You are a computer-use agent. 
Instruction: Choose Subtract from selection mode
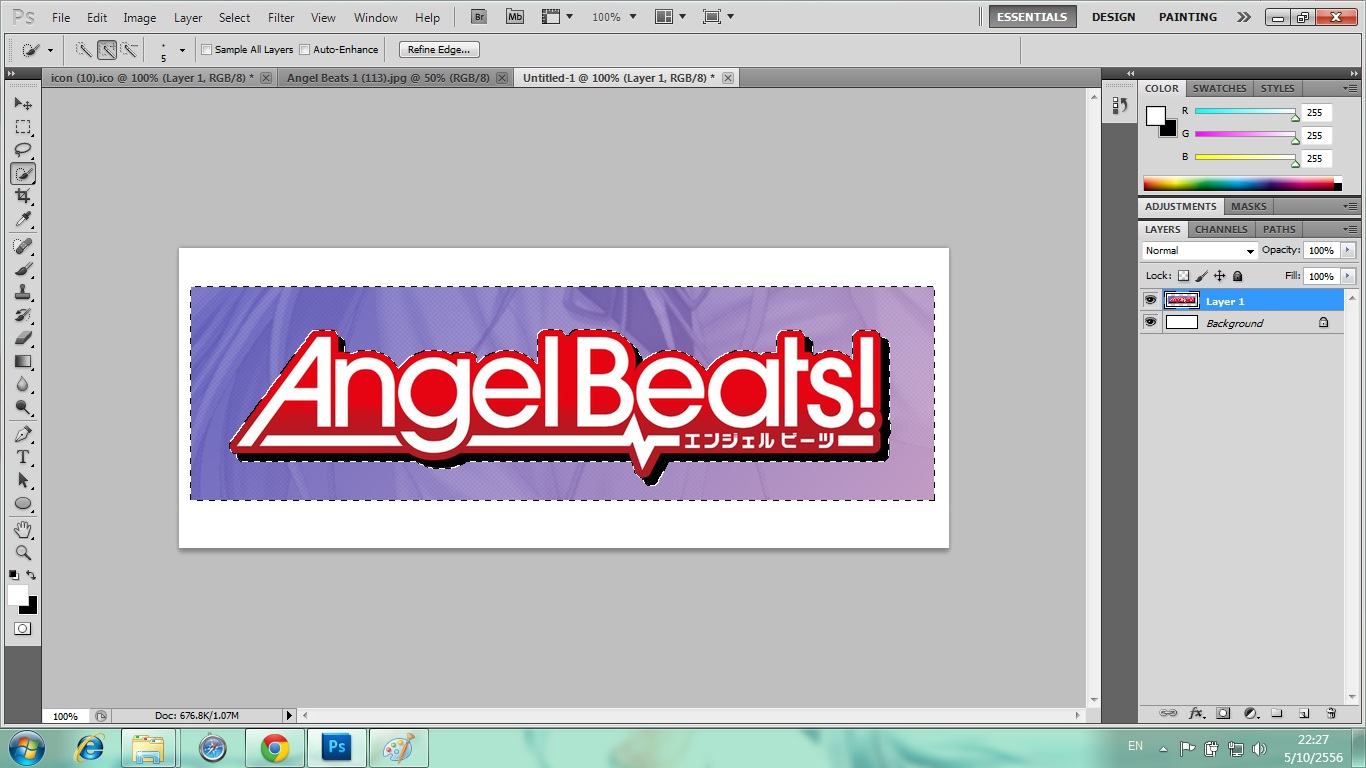pyautogui.click(x=129, y=49)
